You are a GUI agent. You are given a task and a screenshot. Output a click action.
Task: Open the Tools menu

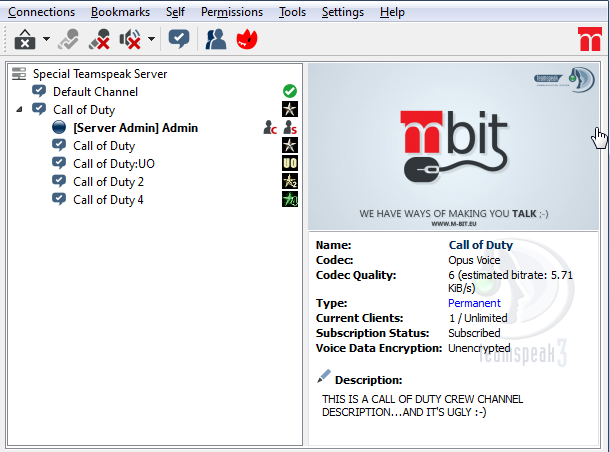[292, 12]
